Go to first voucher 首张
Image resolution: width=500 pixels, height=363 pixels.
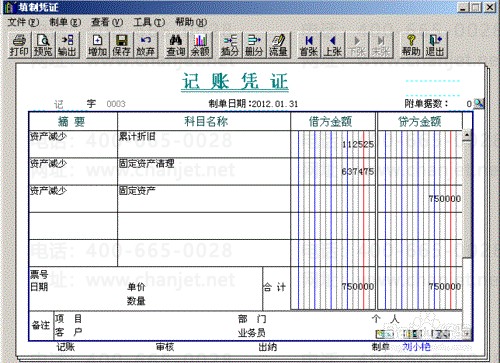click(x=309, y=45)
